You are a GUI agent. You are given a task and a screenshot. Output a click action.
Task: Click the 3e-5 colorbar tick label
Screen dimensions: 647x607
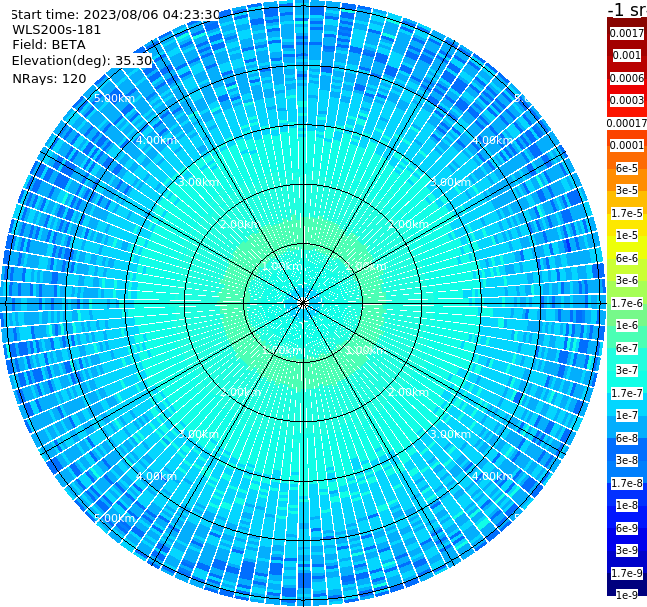point(627,190)
